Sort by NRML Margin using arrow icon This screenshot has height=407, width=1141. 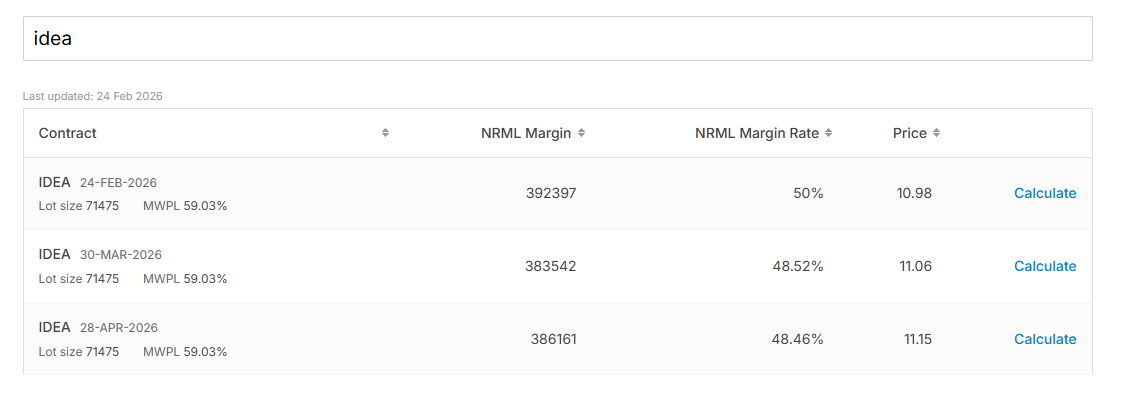click(x=581, y=133)
